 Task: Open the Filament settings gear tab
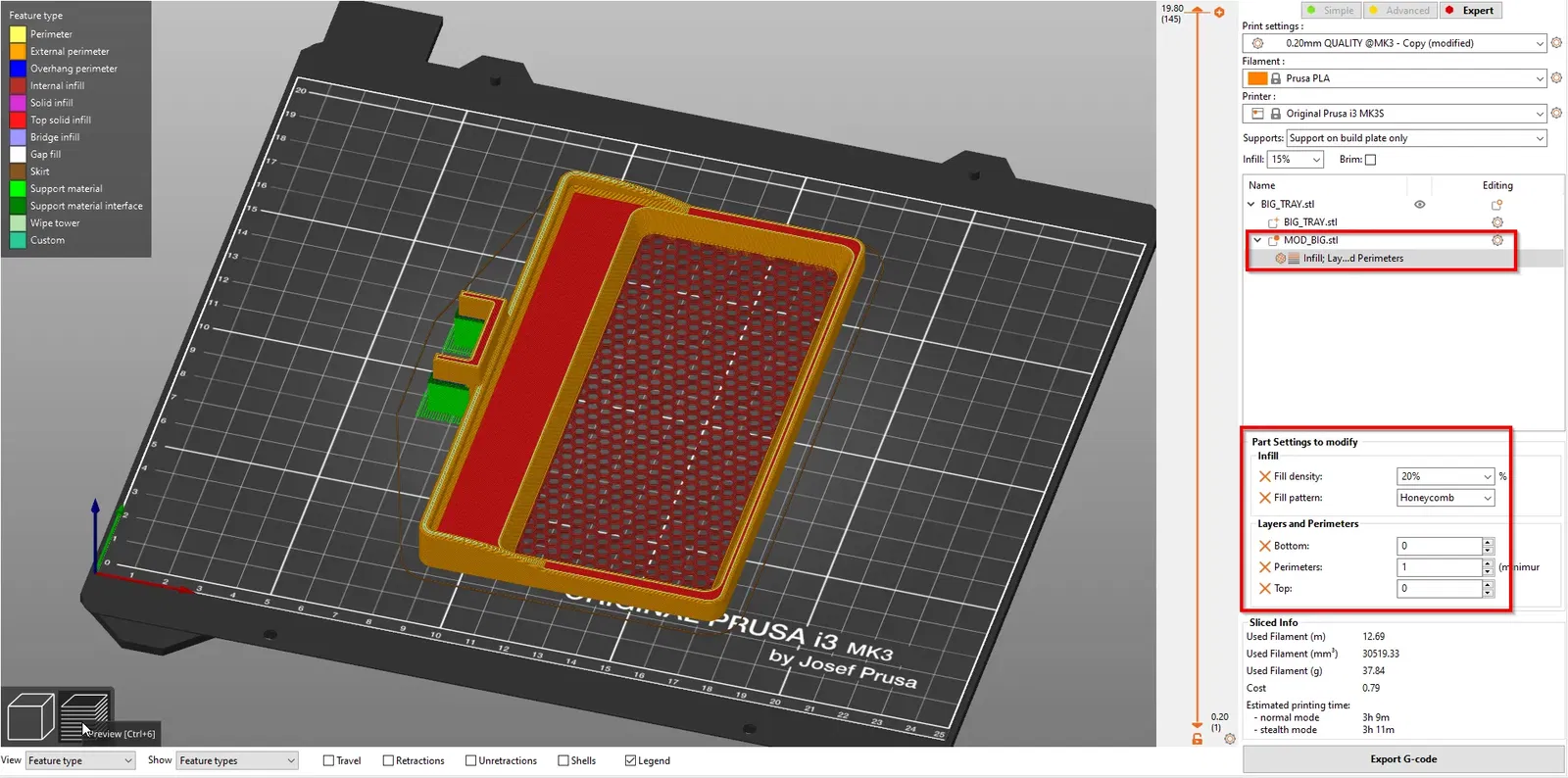click(x=1556, y=78)
